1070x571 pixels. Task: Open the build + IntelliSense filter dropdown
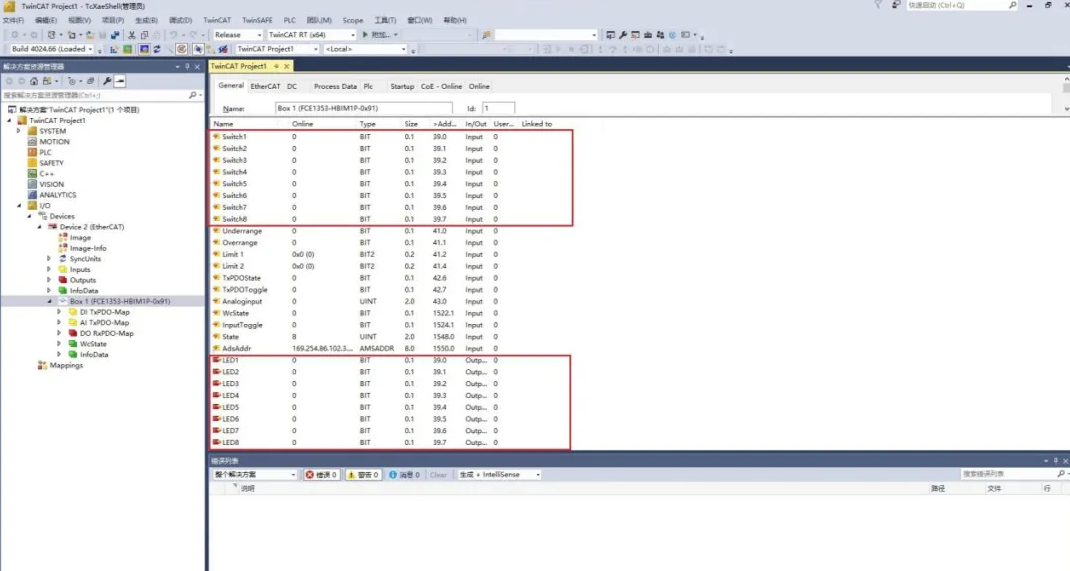click(x=499, y=475)
